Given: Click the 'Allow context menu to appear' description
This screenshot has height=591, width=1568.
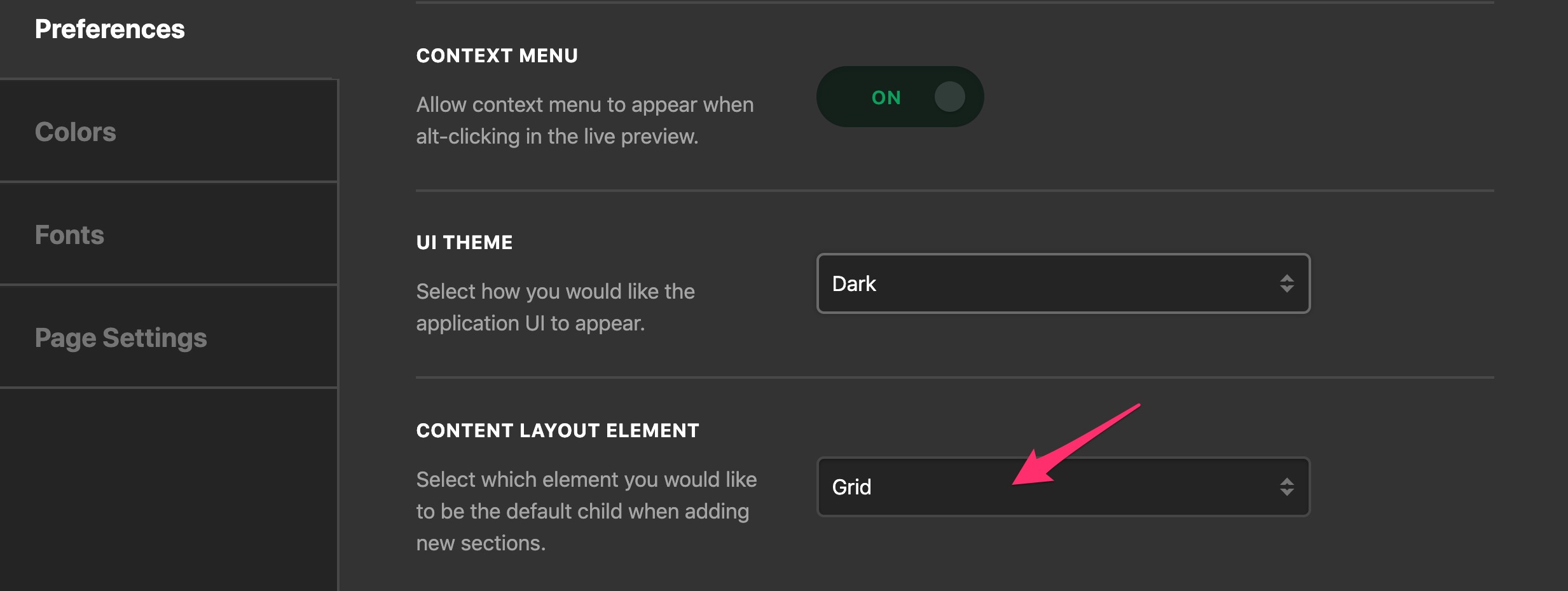Looking at the screenshot, I should point(585,121).
